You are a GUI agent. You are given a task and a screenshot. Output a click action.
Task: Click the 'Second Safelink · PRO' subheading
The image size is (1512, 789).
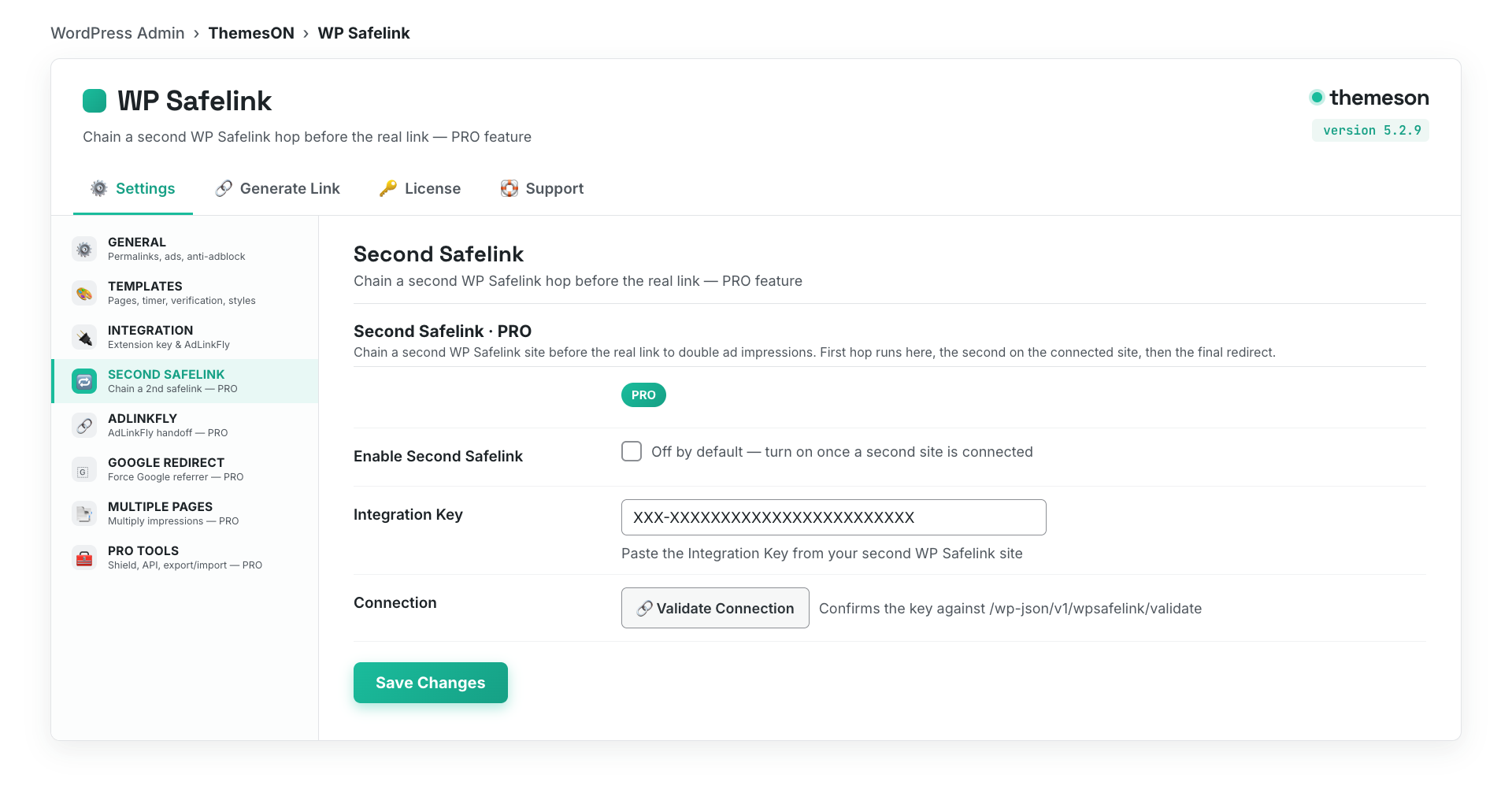(x=443, y=332)
